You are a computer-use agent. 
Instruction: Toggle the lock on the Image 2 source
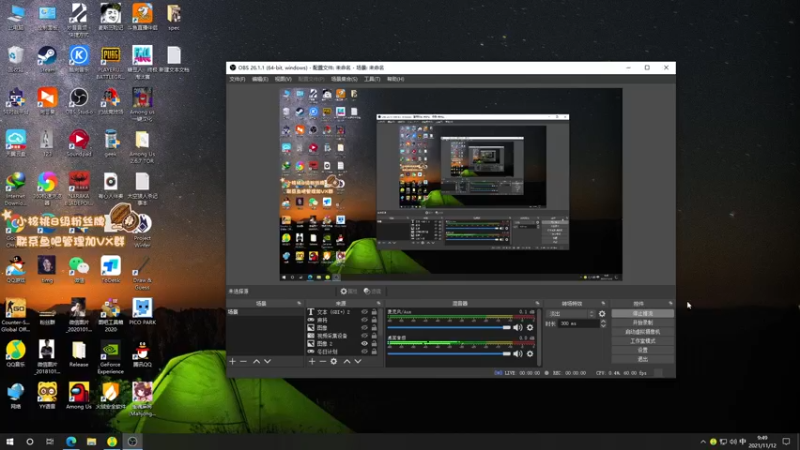point(374,343)
